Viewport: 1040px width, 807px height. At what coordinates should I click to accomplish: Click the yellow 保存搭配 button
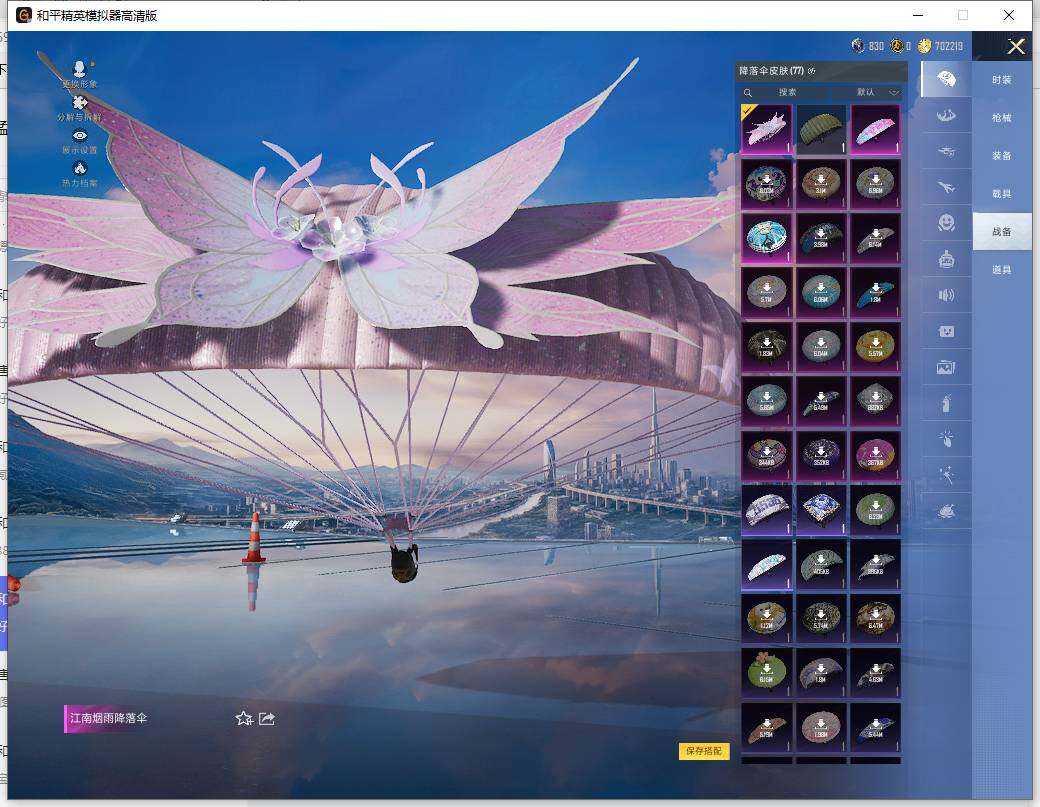pos(704,751)
